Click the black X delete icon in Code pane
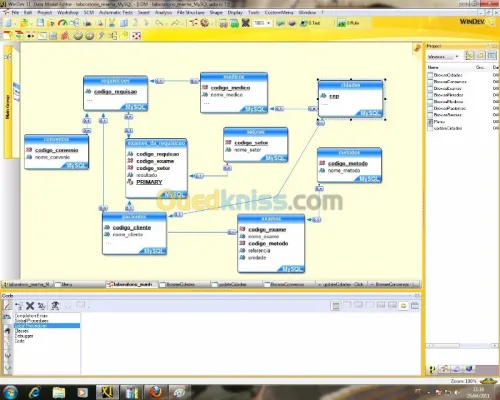This screenshot has width=500, height=400. [x=30, y=306]
